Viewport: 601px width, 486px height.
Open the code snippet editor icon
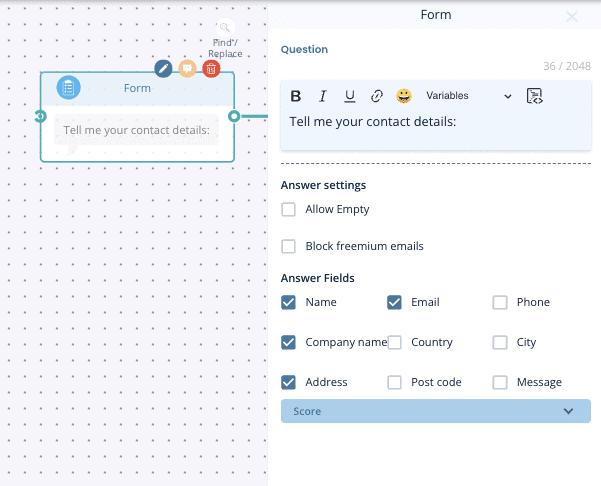coord(535,96)
